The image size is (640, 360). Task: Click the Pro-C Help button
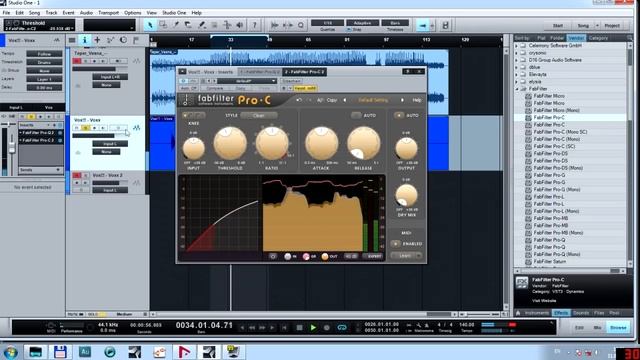coord(416,100)
